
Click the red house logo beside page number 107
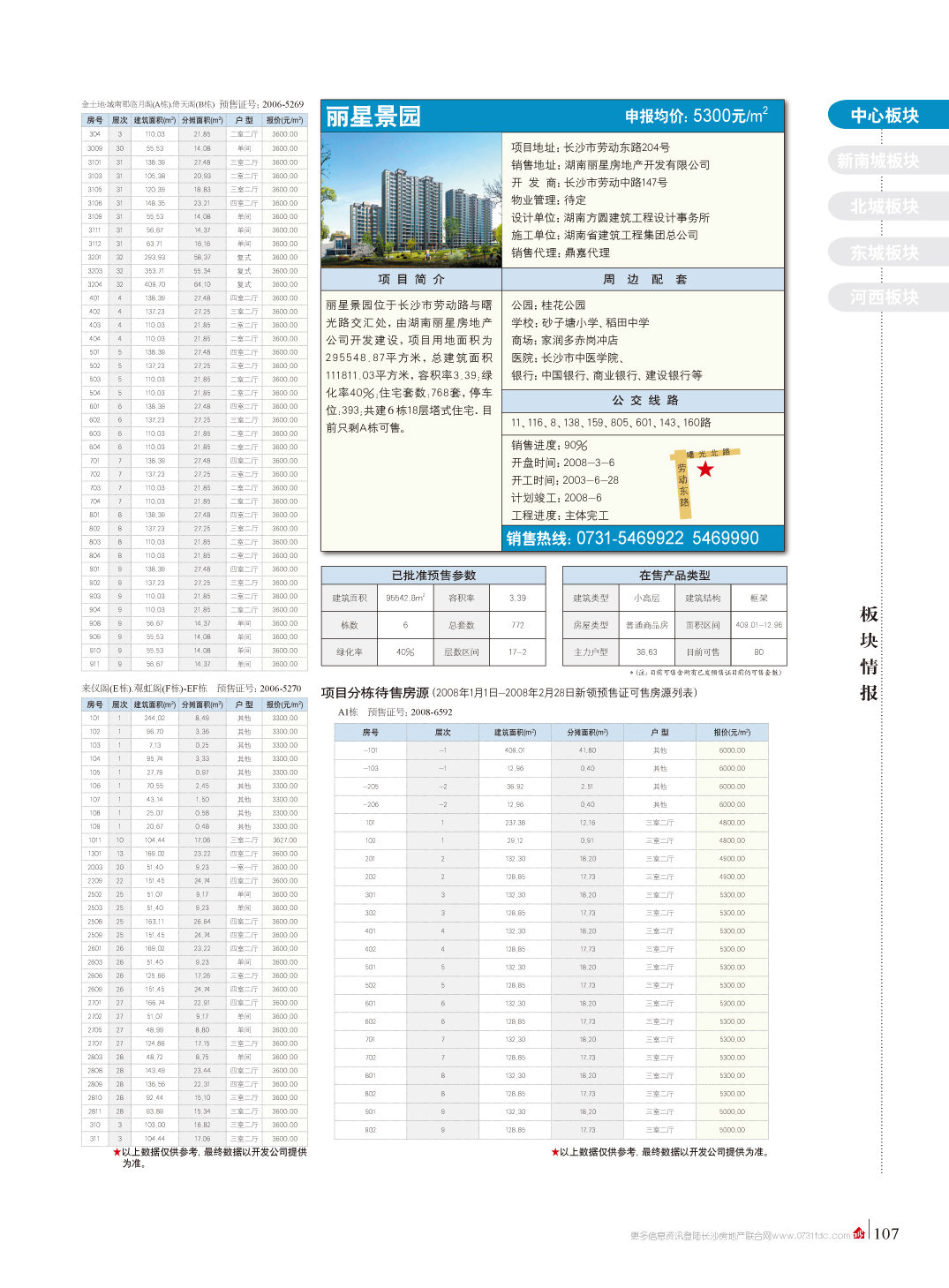859,1234
